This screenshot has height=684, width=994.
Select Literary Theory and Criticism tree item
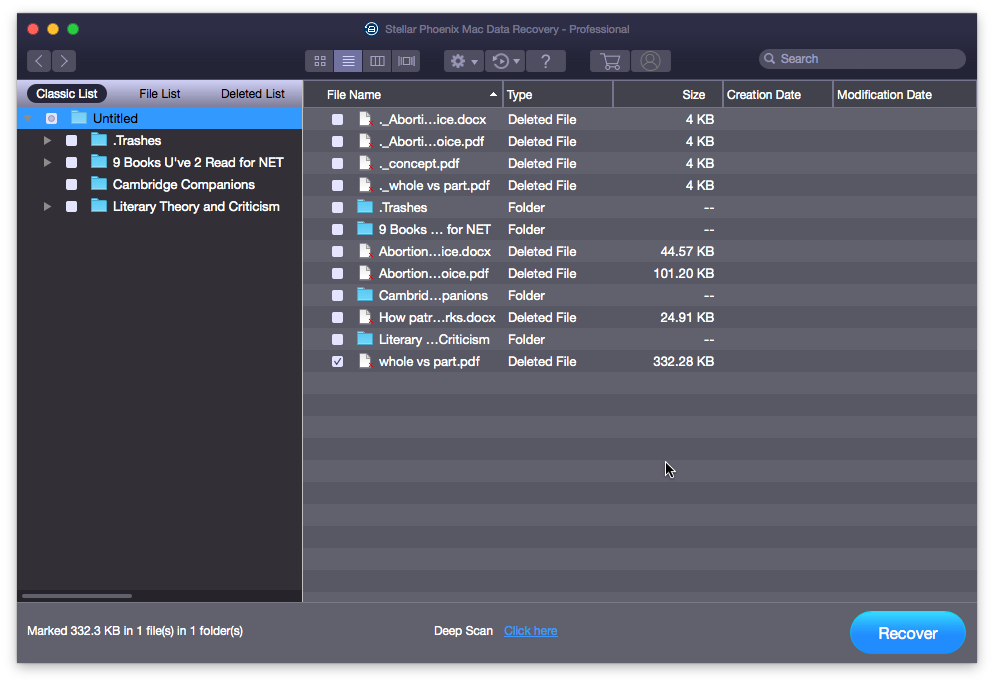(x=196, y=207)
